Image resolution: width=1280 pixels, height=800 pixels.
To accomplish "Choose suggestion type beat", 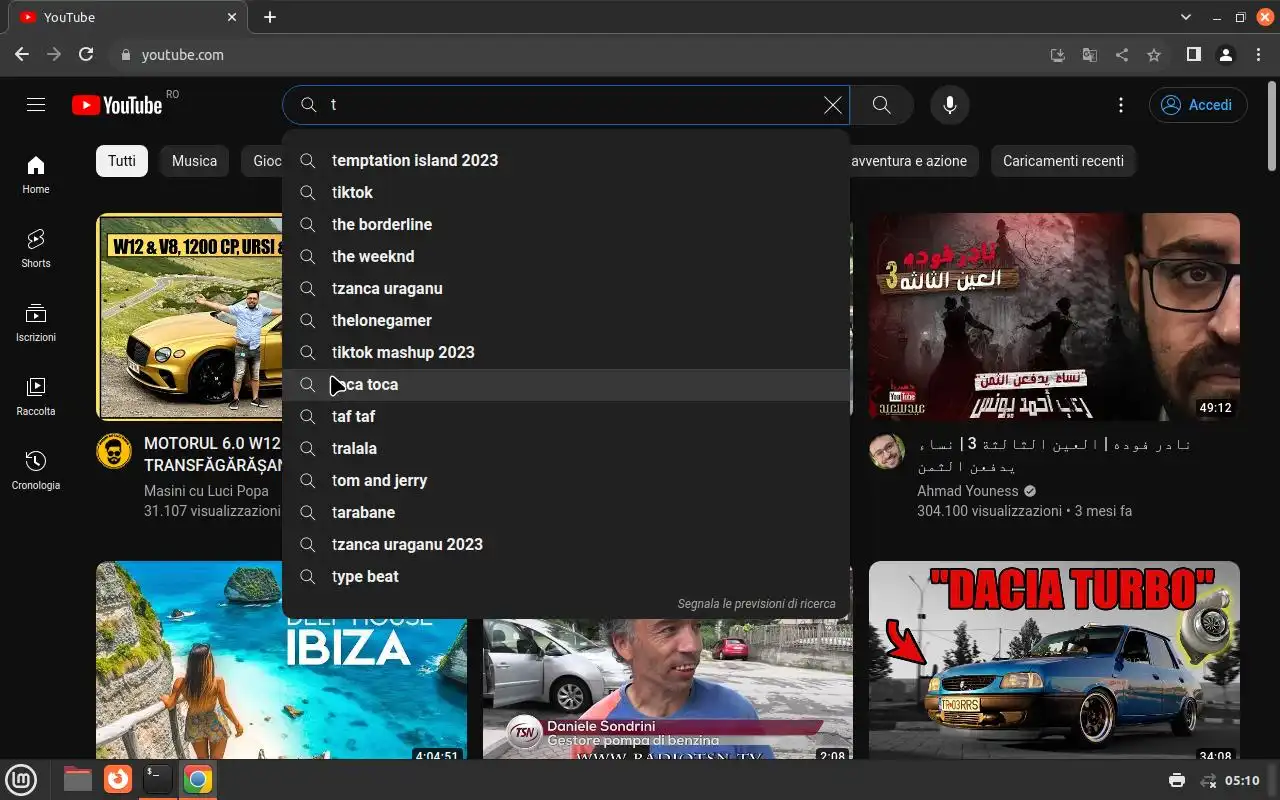I will 566,576.
